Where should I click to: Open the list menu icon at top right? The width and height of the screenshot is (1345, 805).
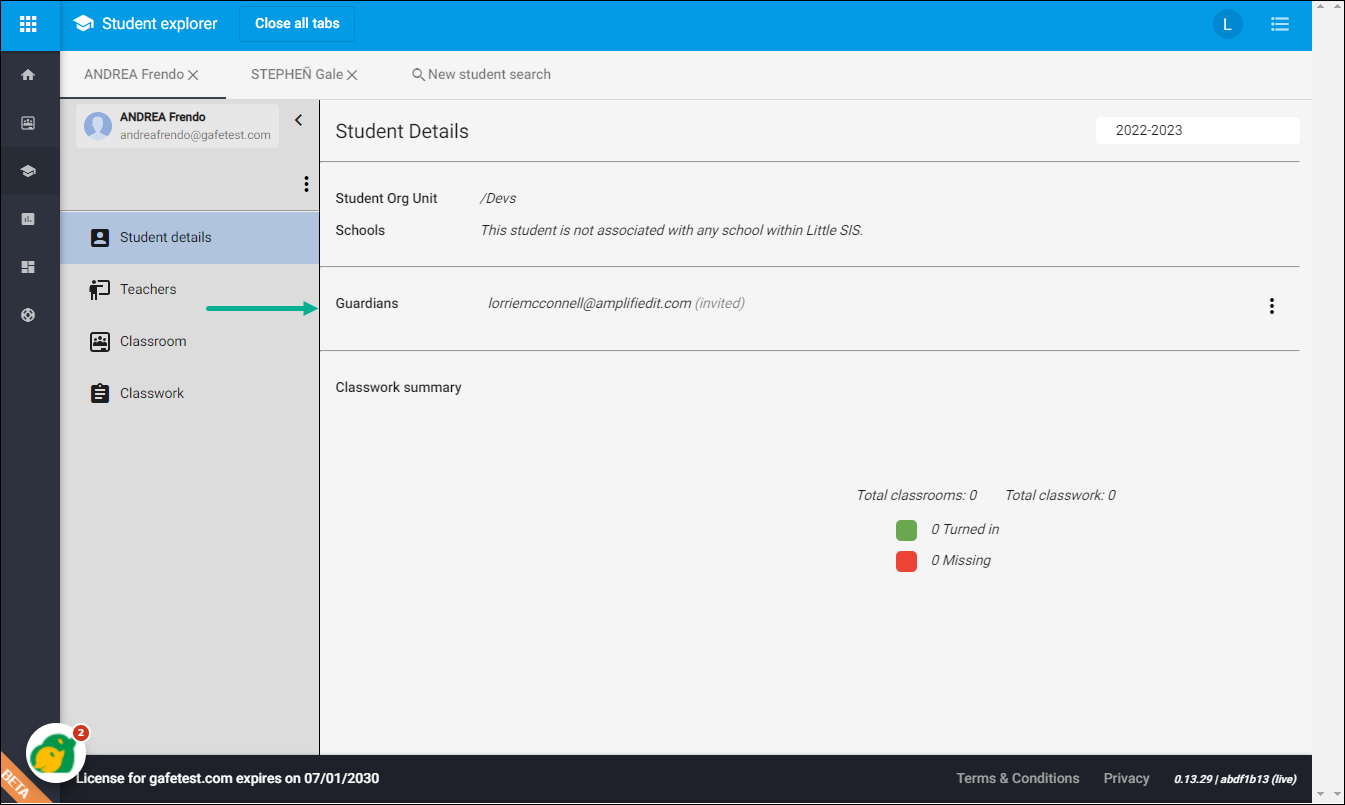point(1279,24)
